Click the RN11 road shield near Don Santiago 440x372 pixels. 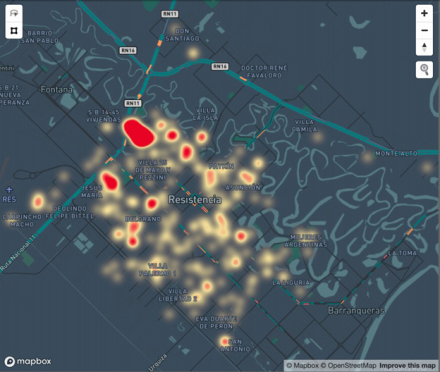[x=170, y=14]
